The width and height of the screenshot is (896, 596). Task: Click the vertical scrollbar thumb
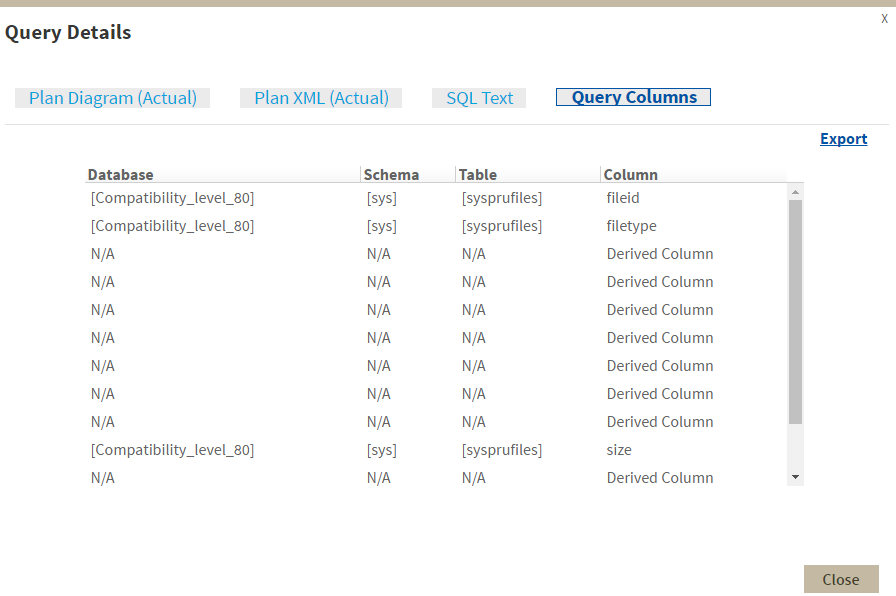pos(796,310)
